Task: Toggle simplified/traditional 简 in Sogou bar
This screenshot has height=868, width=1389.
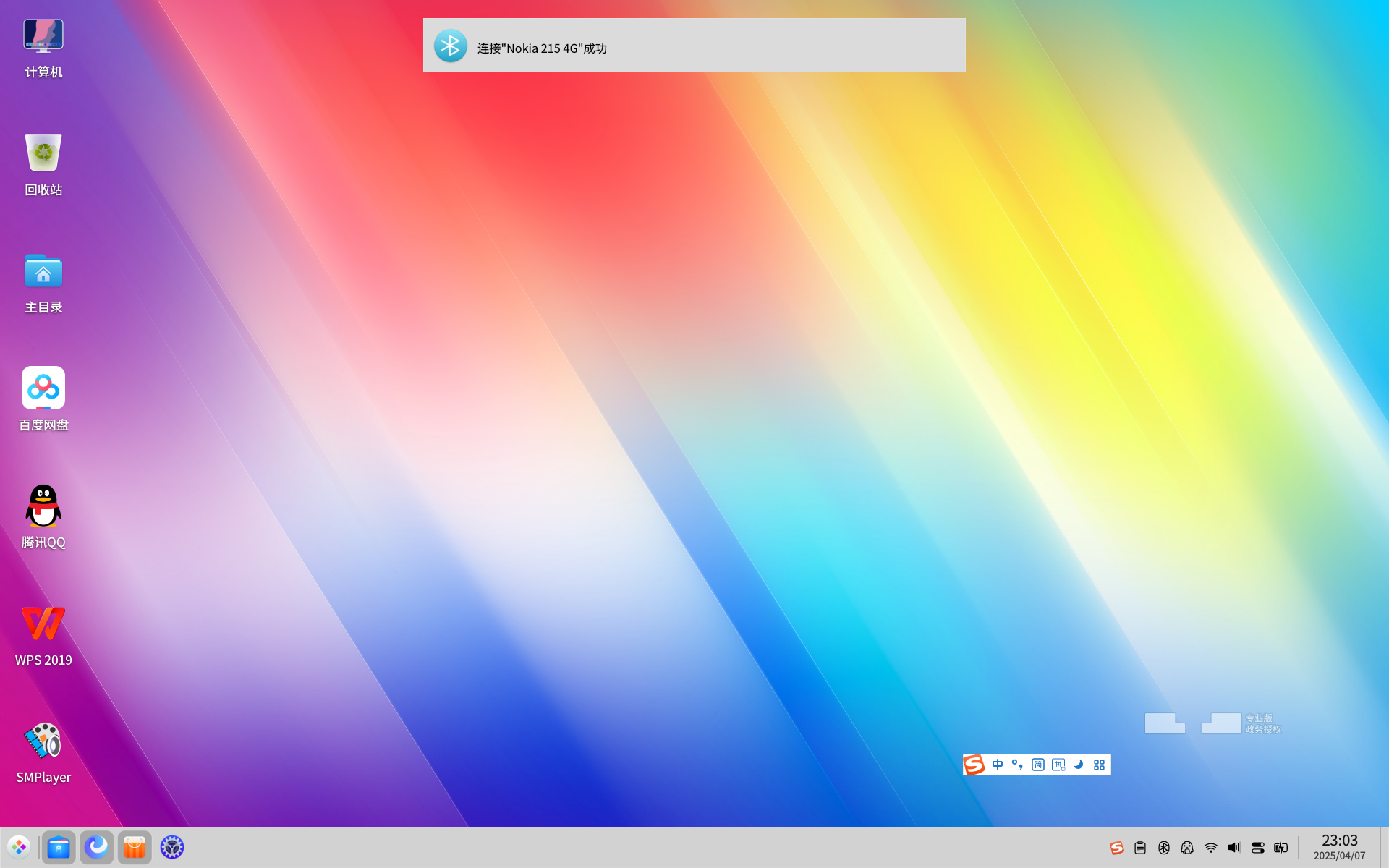Action: point(1038,765)
